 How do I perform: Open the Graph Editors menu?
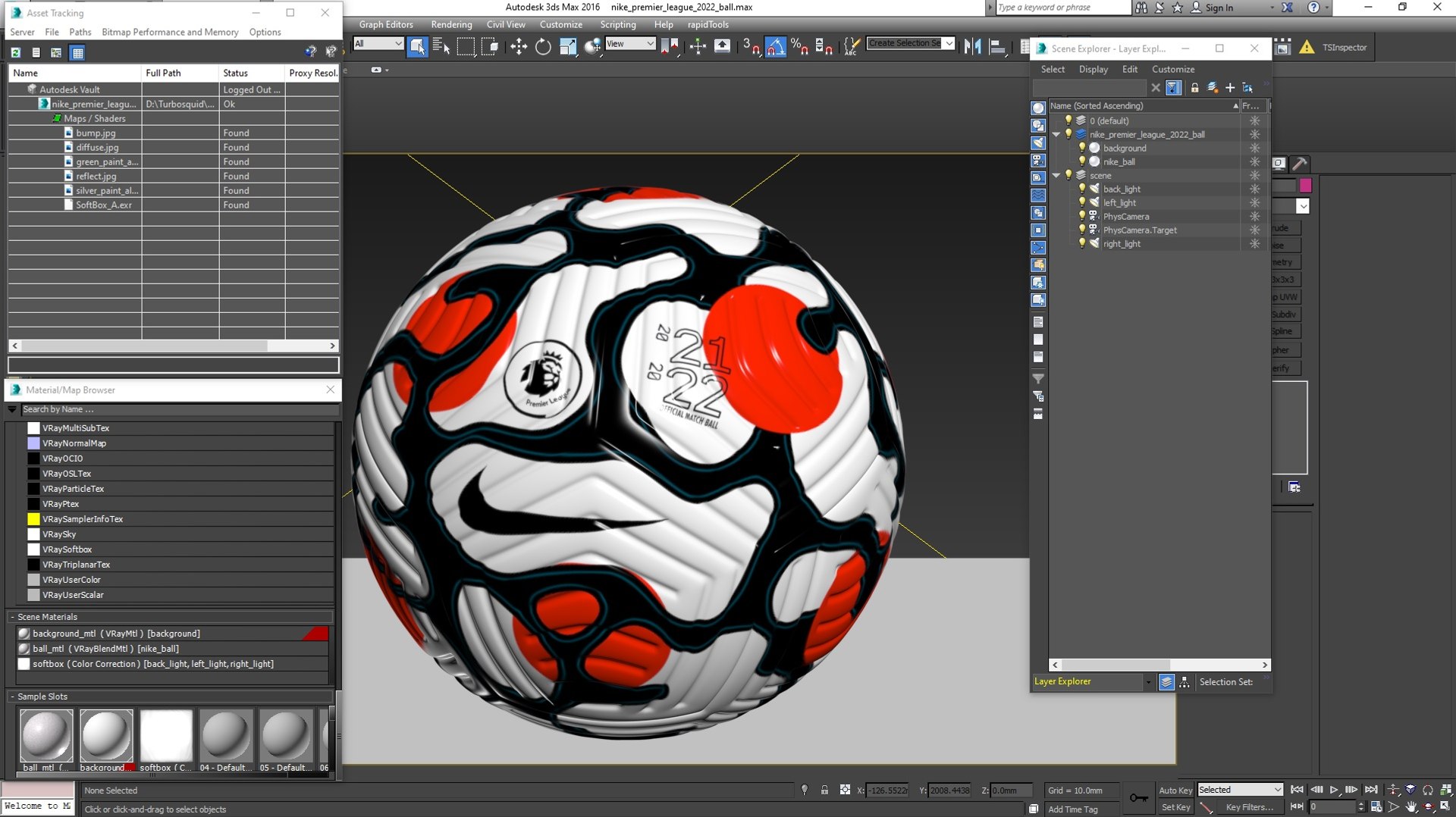coord(386,24)
